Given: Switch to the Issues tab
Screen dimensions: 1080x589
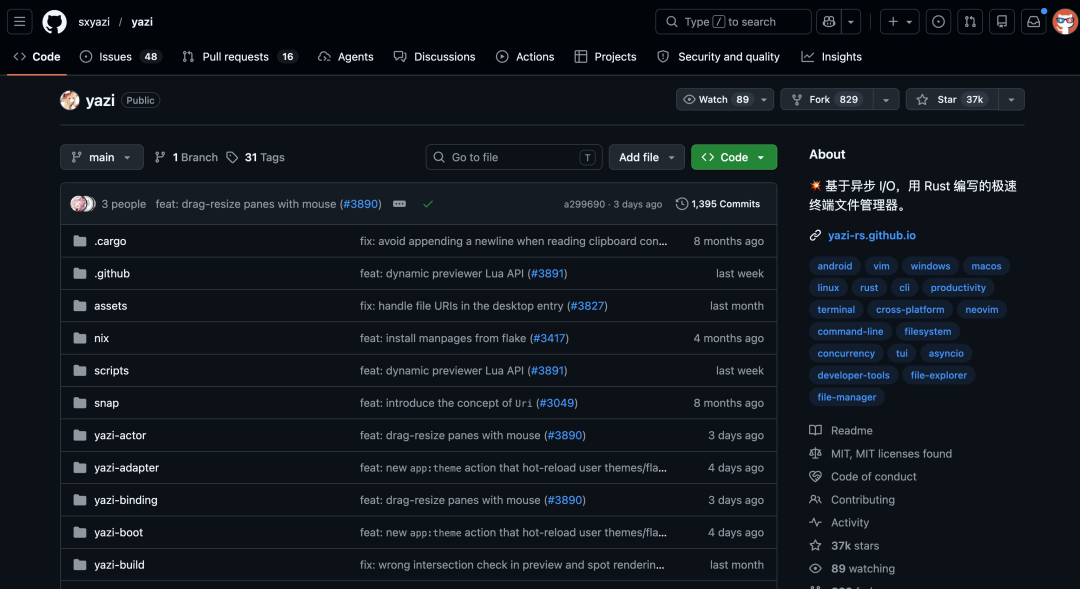Looking at the screenshot, I should [120, 56].
